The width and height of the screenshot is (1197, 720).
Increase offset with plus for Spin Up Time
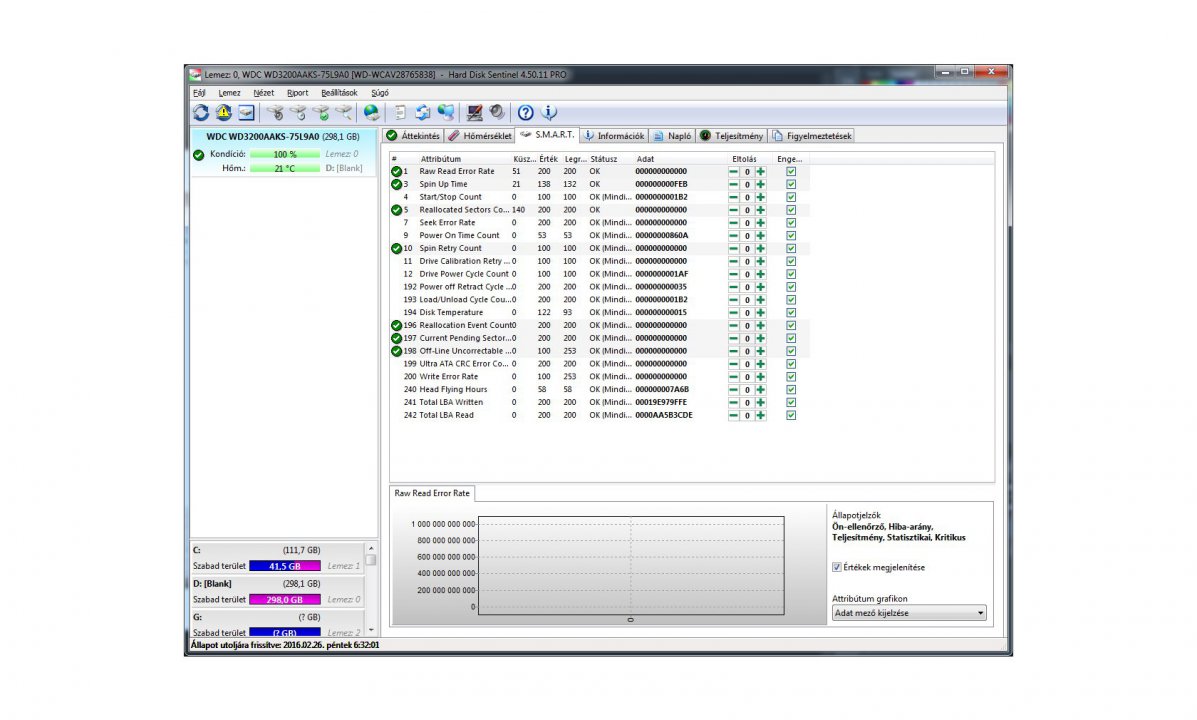760,184
